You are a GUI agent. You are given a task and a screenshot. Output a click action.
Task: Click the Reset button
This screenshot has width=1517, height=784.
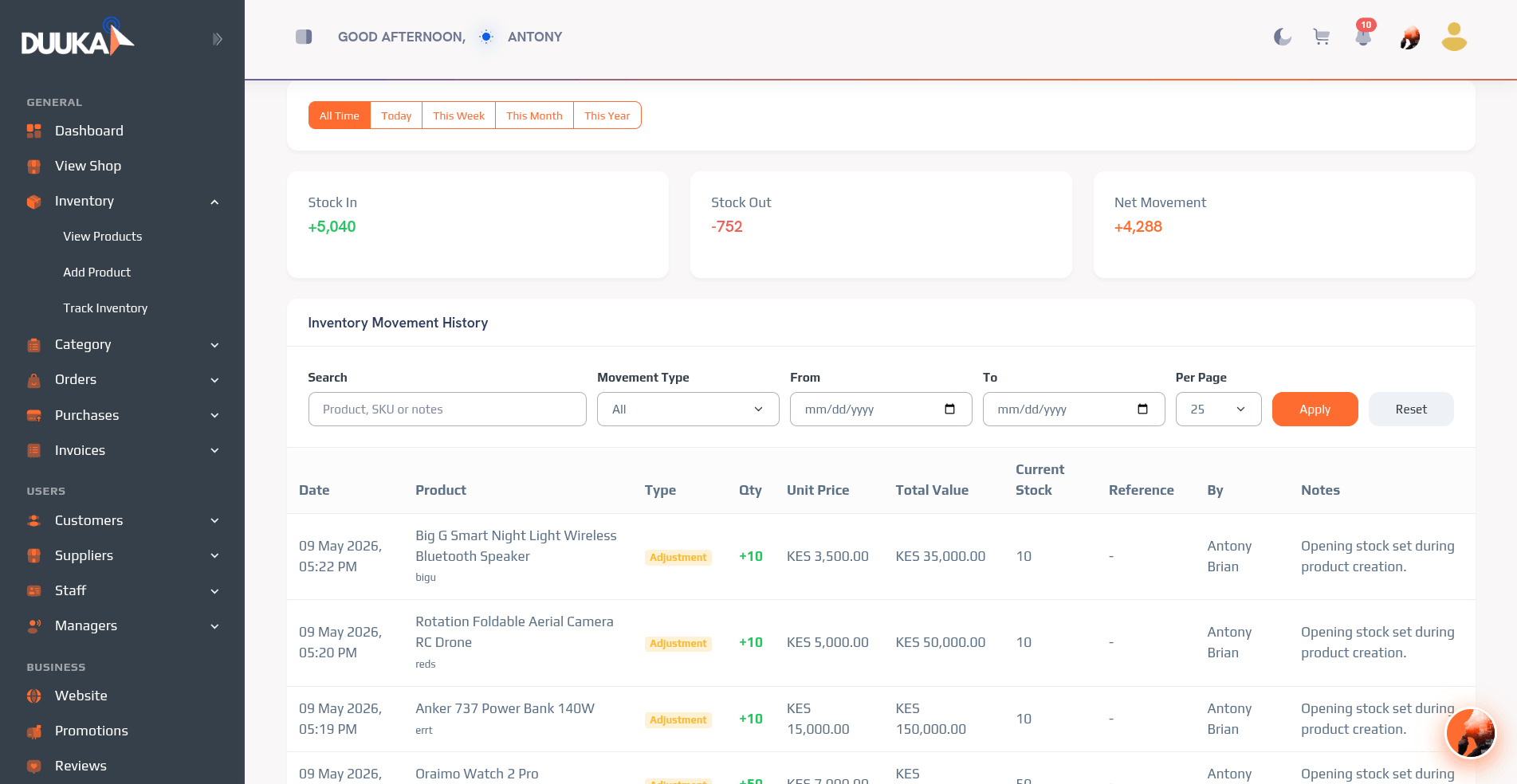point(1411,409)
